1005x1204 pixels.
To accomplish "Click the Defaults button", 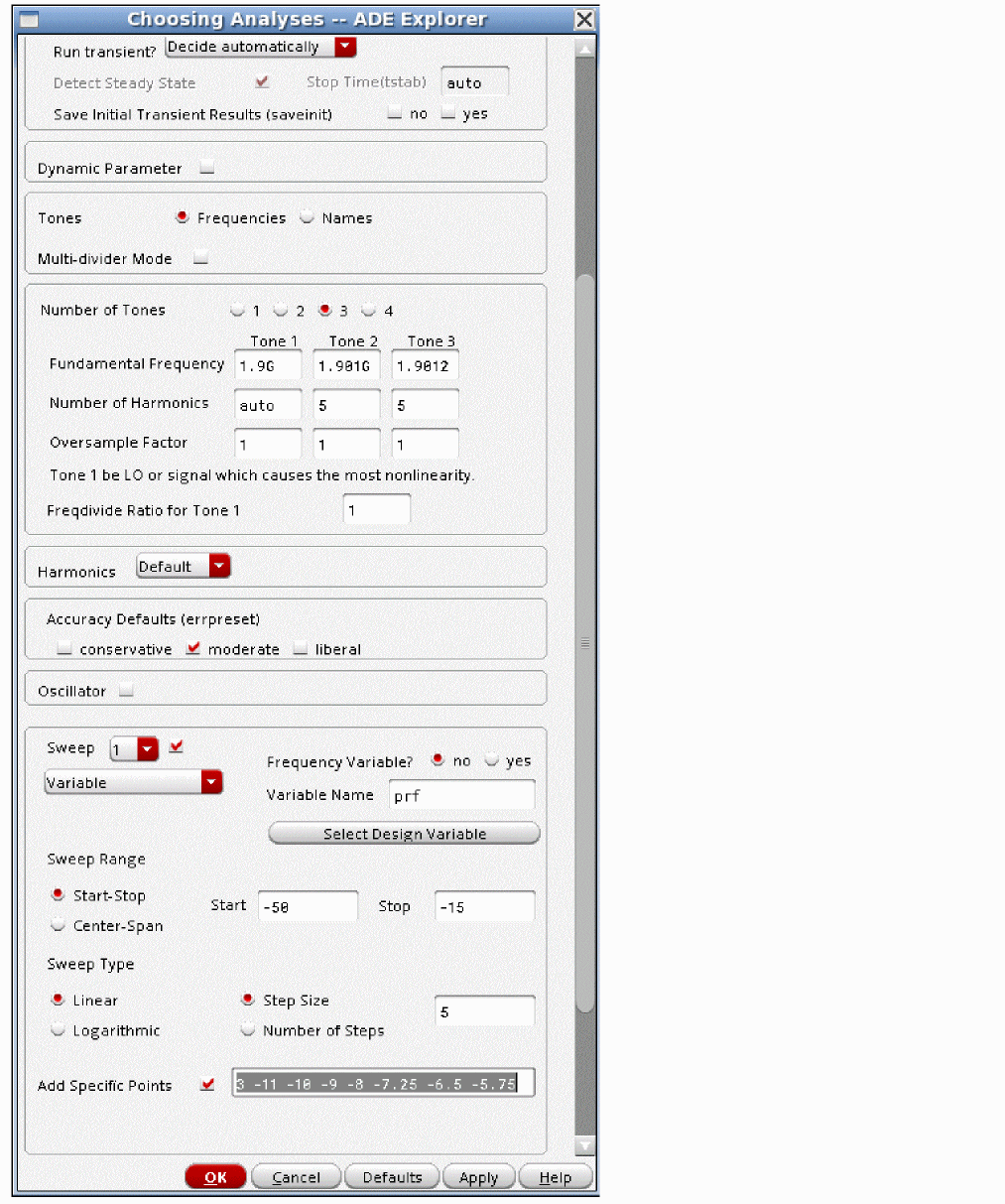I will tap(392, 1177).
